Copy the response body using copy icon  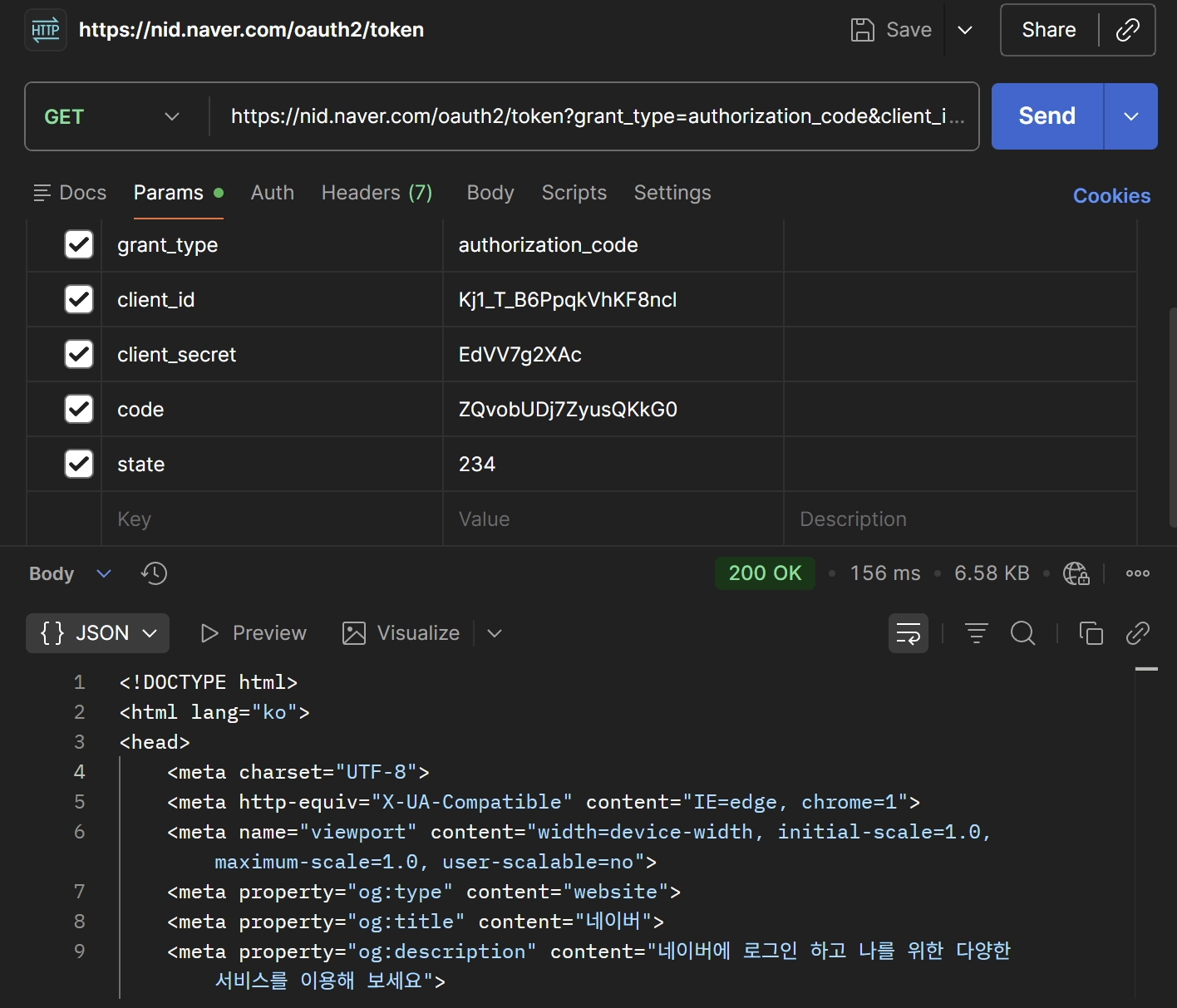(x=1091, y=633)
